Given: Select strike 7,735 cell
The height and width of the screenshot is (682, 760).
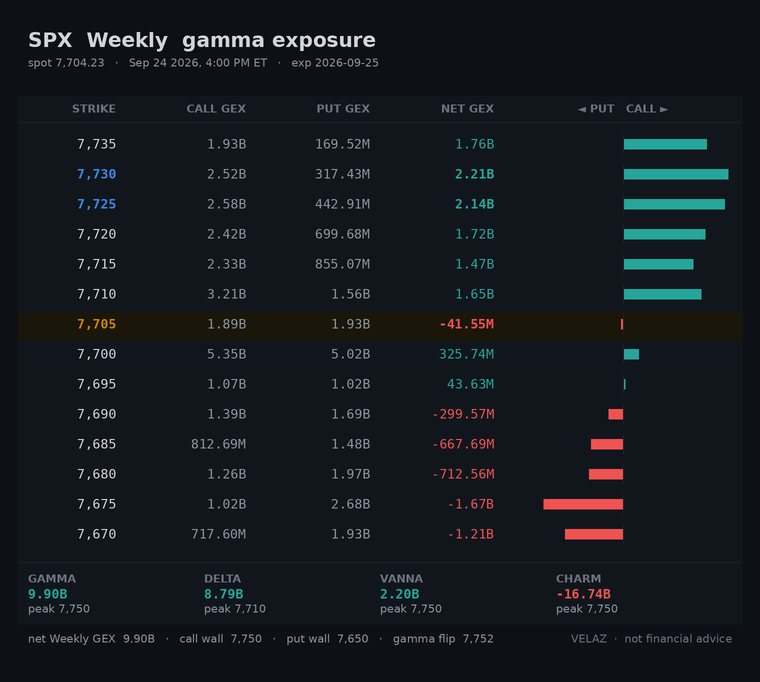Looking at the screenshot, I should (96, 144).
